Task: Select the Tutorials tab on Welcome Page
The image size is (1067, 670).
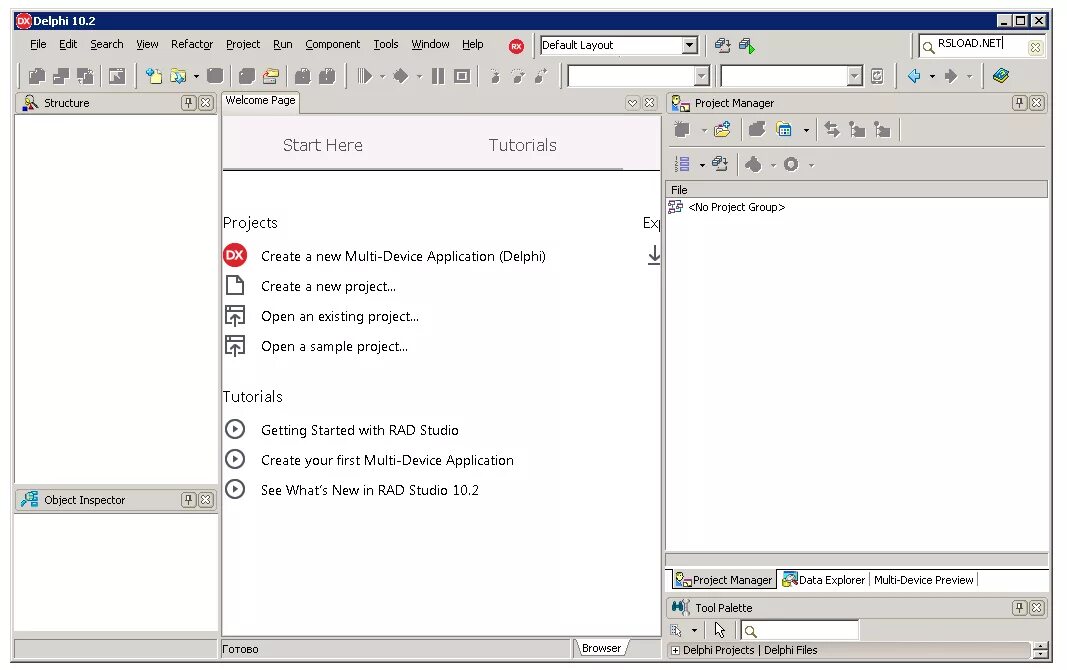Action: tap(522, 145)
